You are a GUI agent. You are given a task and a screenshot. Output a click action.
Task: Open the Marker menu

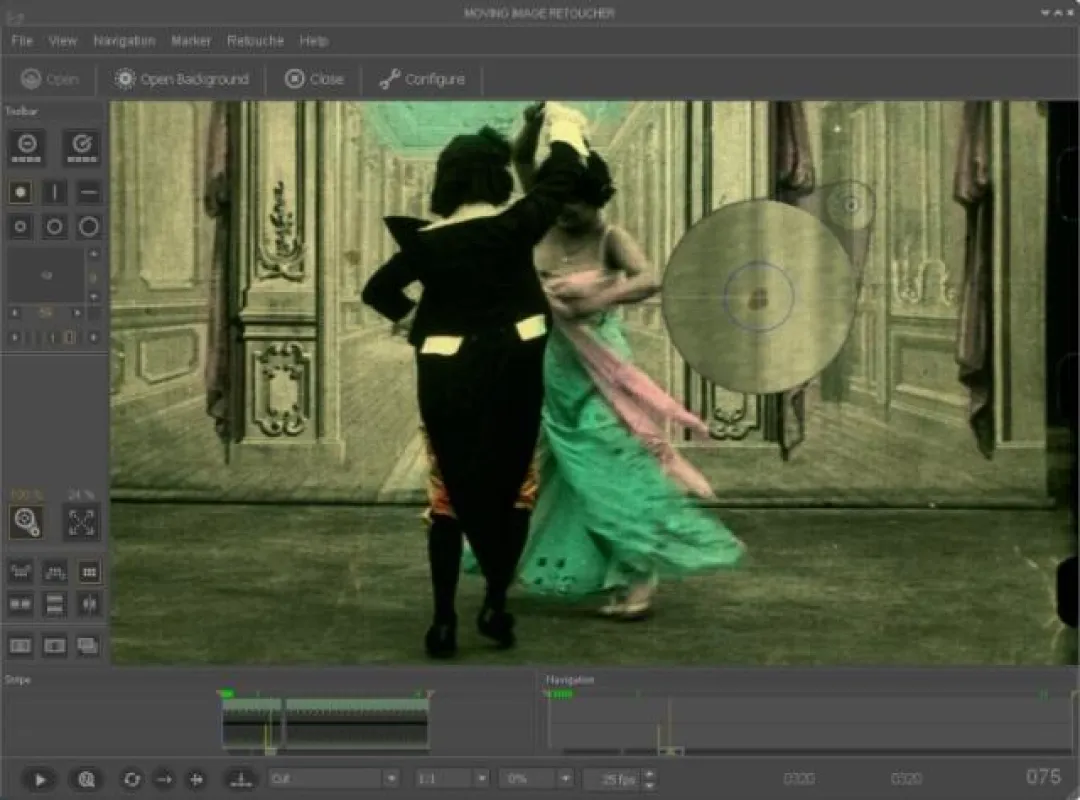tap(191, 41)
